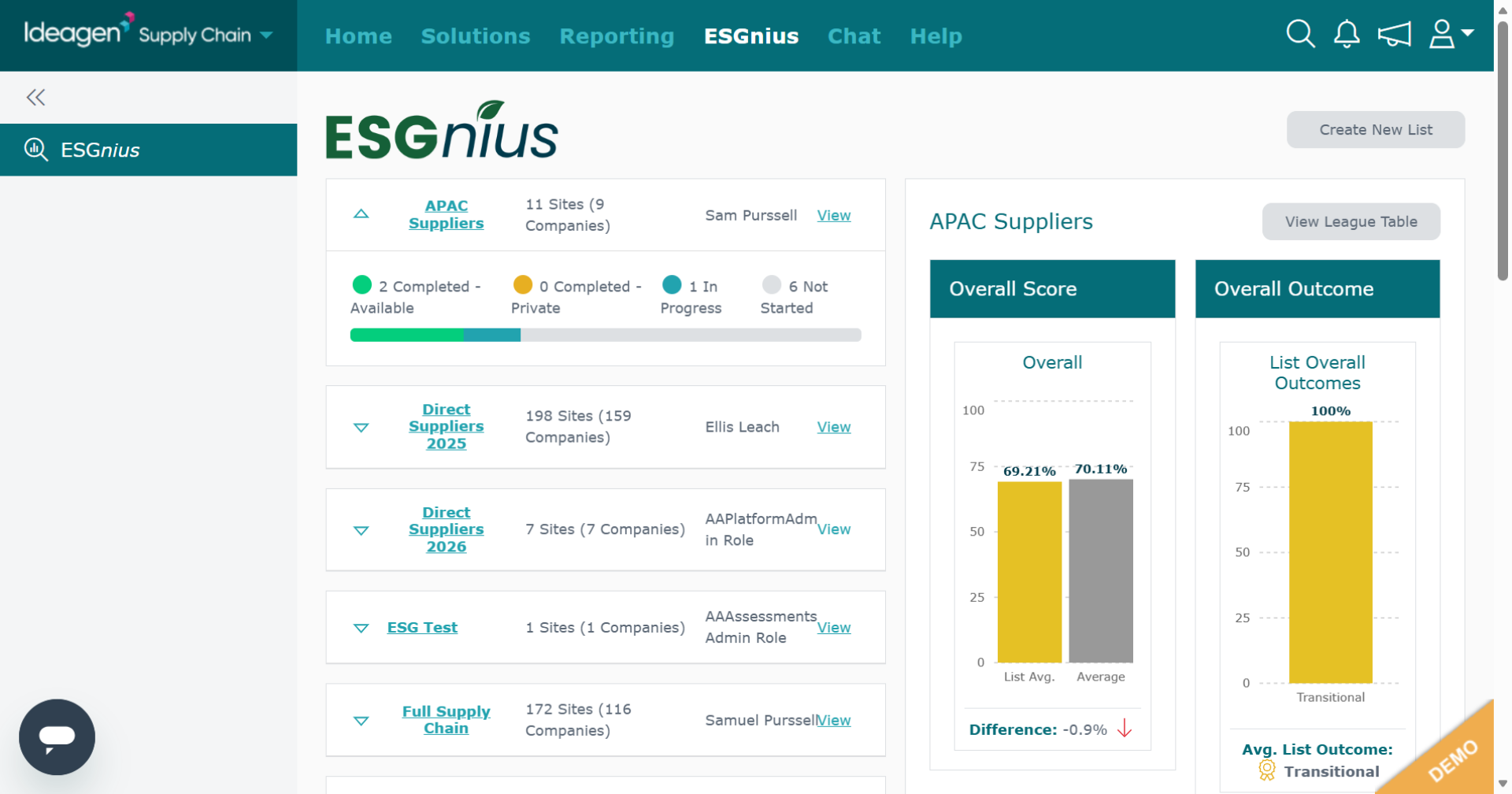The height and width of the screenshot is (794, 1512).
Task: Click the 'APAC Suppliers' panel title
Action: point(1011,221)
